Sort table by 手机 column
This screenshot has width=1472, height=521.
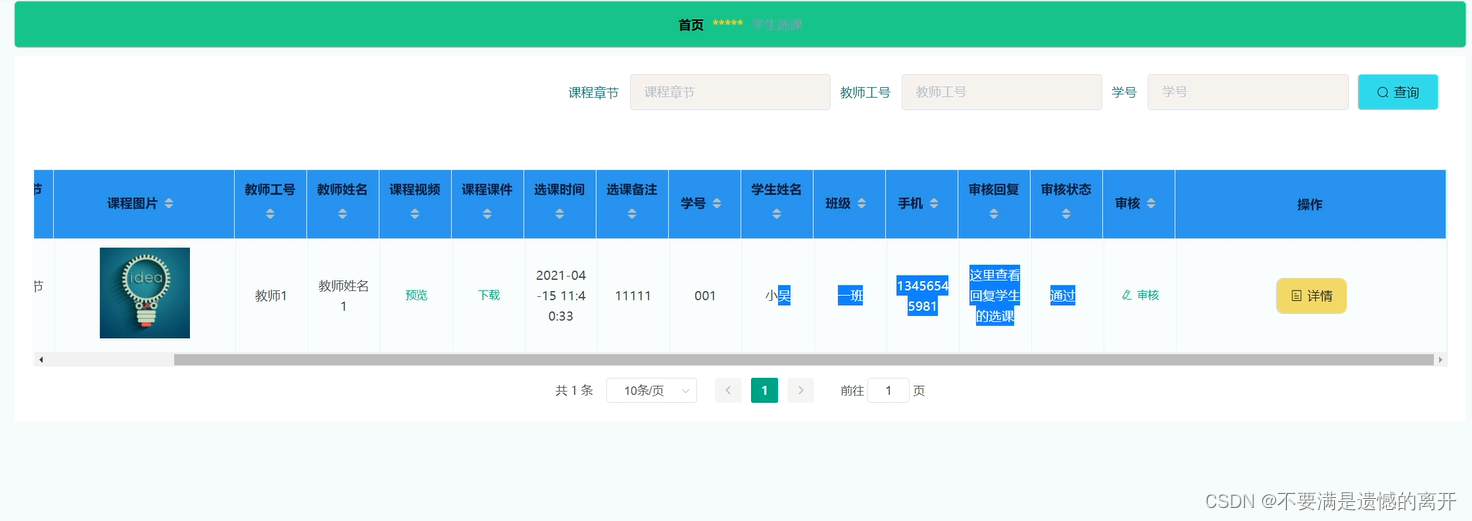tap(935, 204)
